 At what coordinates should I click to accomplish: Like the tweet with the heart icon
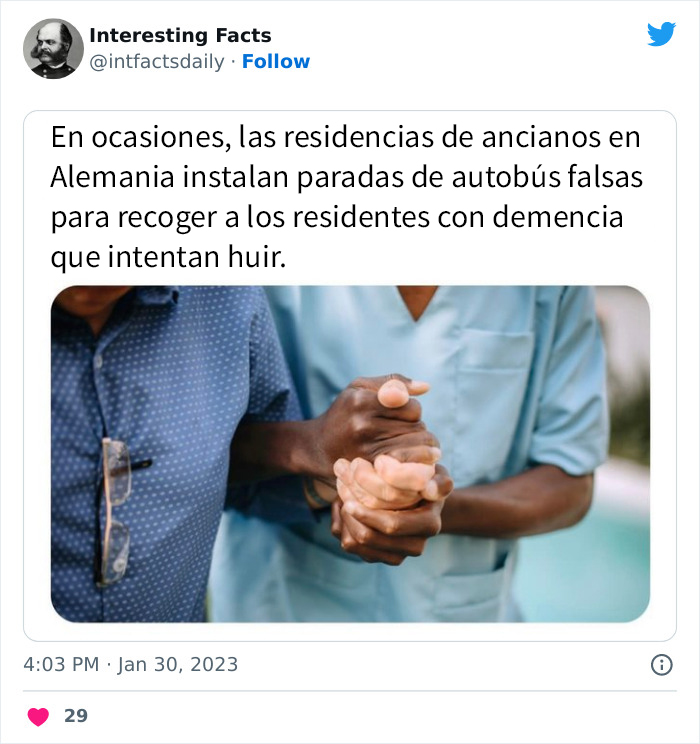pyautogui.click(x=38, y=716)
